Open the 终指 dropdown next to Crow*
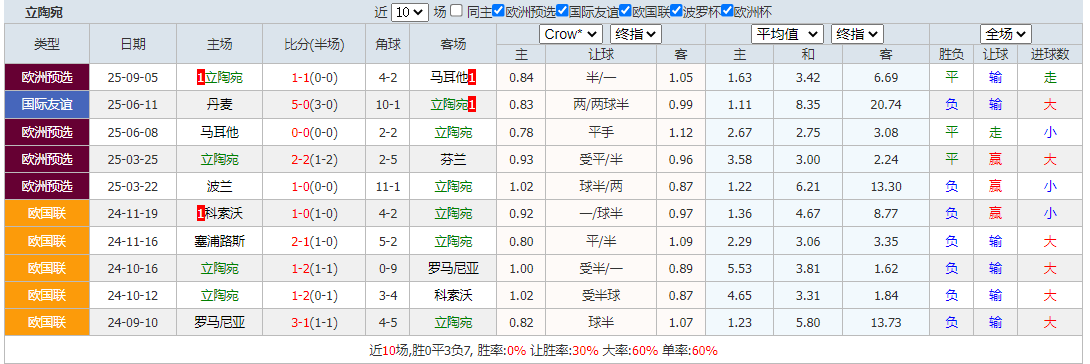Viewport: 1090px width, 364px height. pyautogui.click(x=636, y=34)
